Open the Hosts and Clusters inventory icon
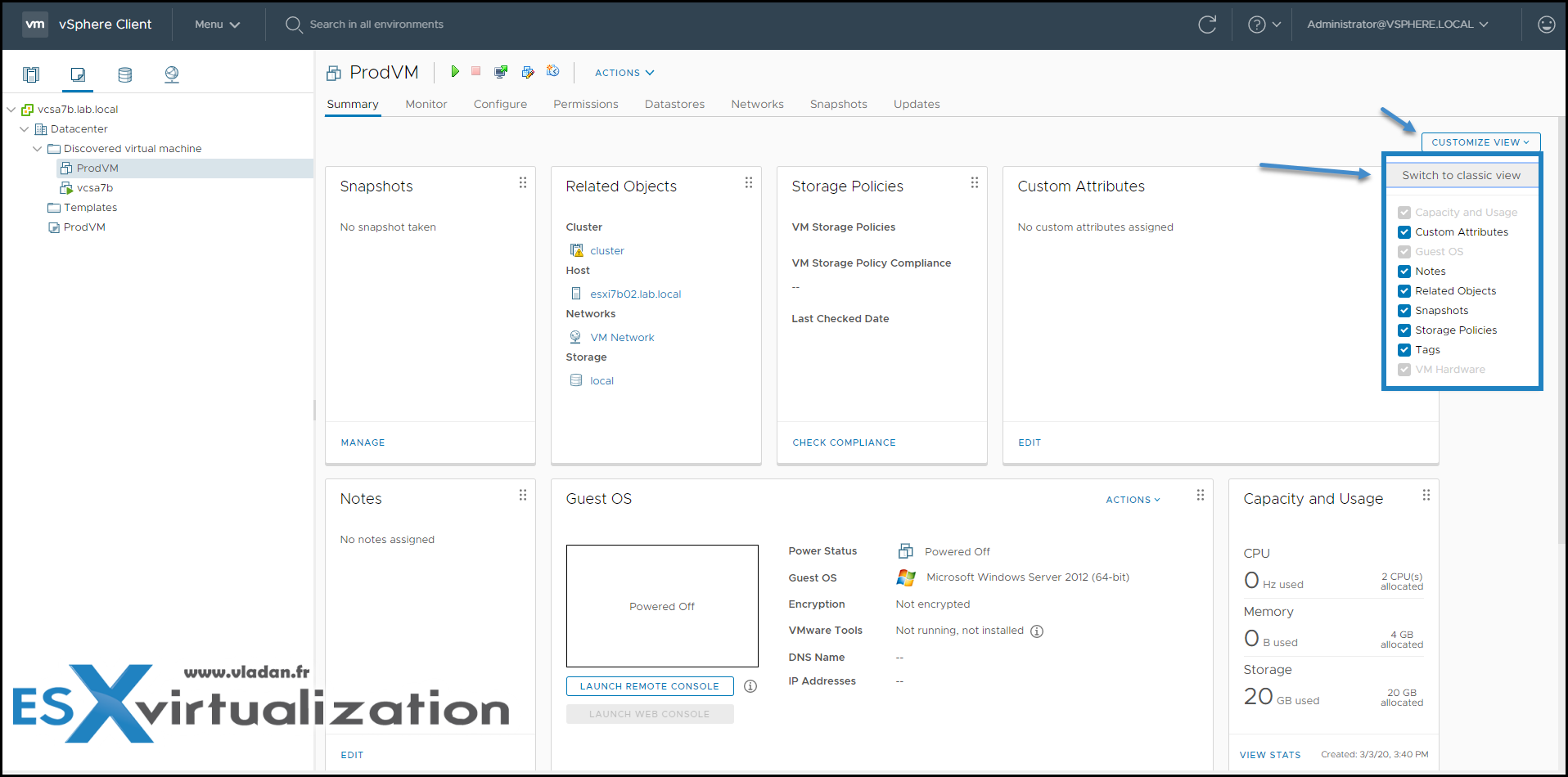 (x=31, y=74)
